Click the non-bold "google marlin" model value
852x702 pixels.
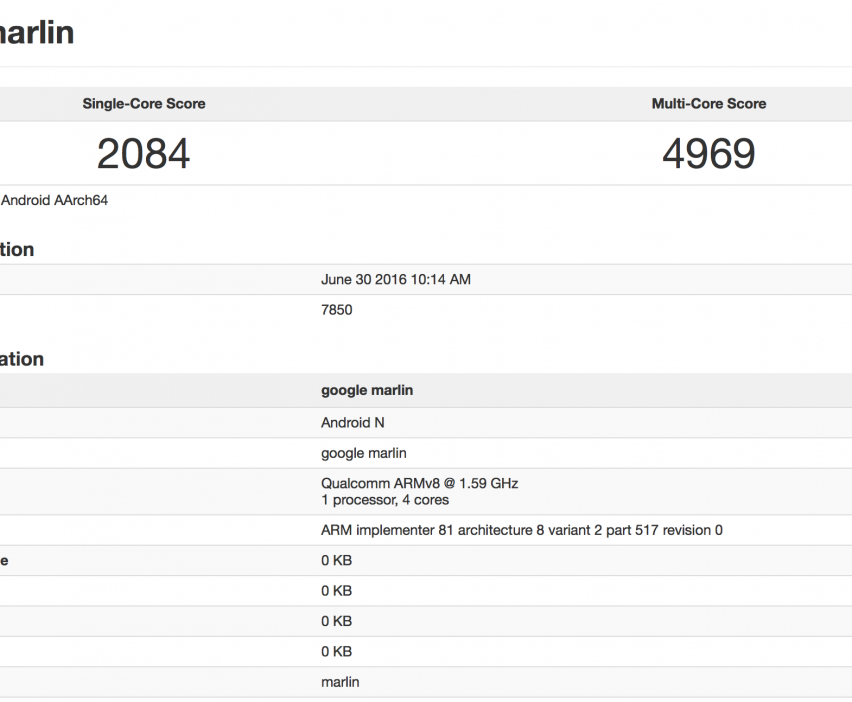coord(363,453)
